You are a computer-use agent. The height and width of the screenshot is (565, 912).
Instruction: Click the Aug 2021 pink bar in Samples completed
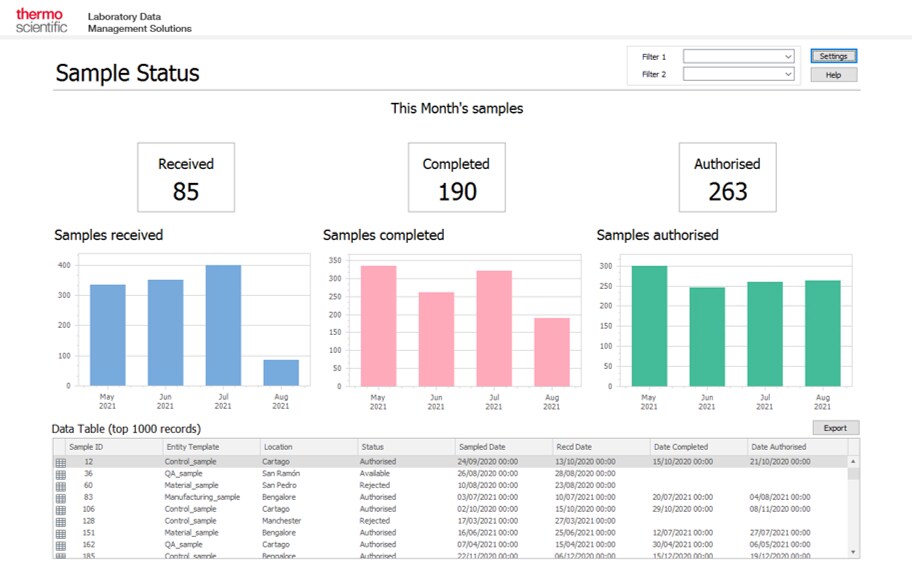click(x=551, y=351)
